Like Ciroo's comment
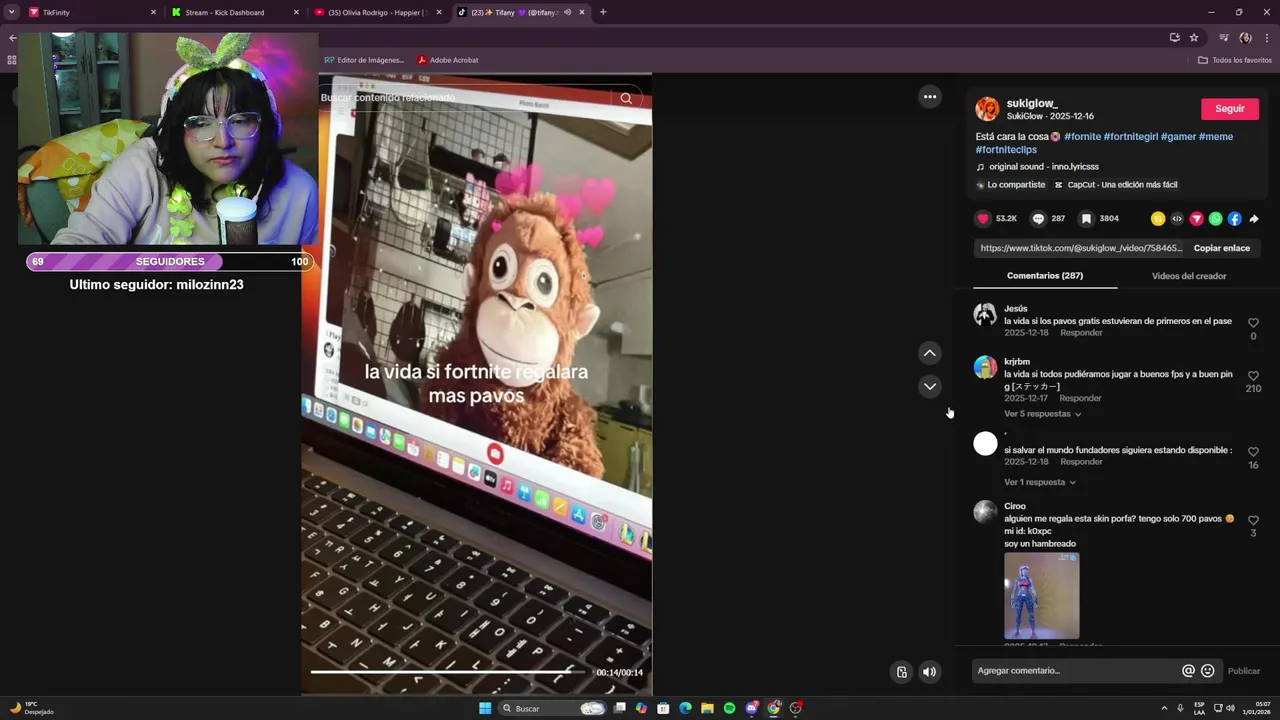 tap(1253, 520)
